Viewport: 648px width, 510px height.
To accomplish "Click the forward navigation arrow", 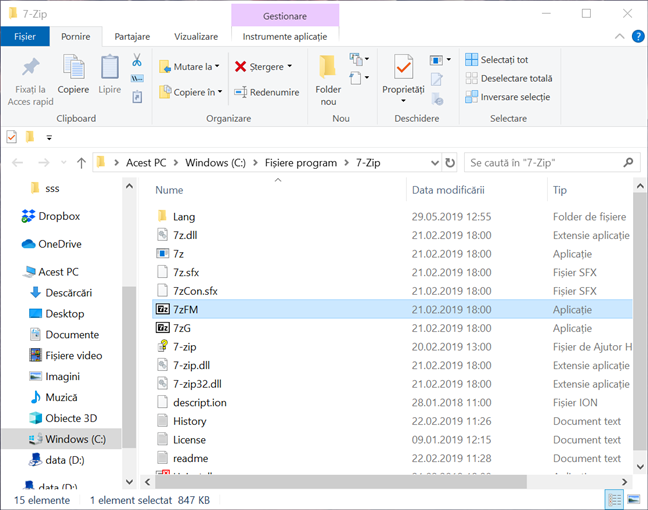I will 43,163.
